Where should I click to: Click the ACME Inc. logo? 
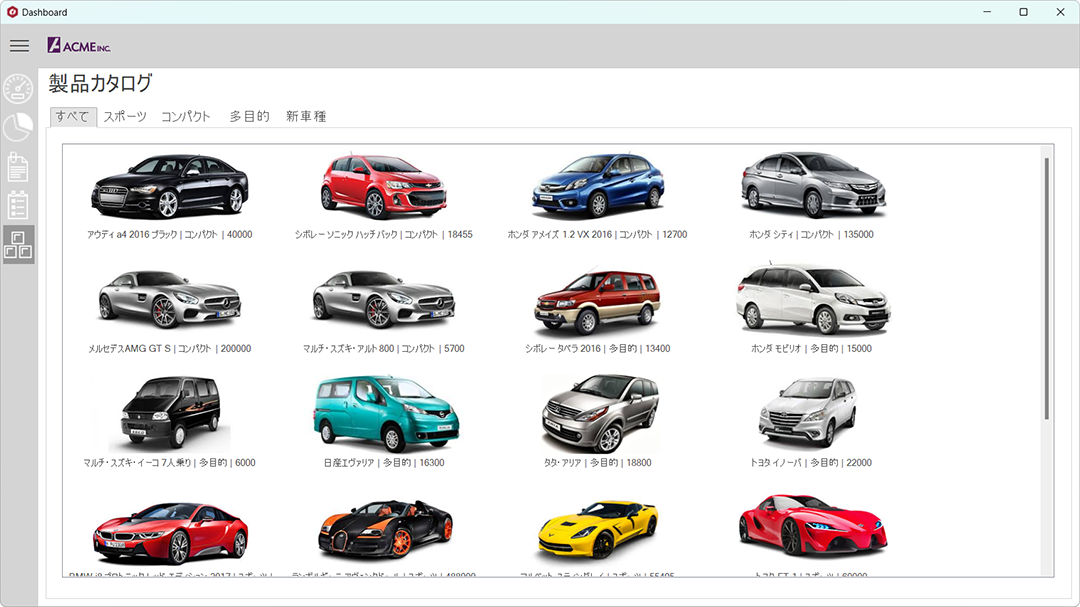click(x=79, y=46)
